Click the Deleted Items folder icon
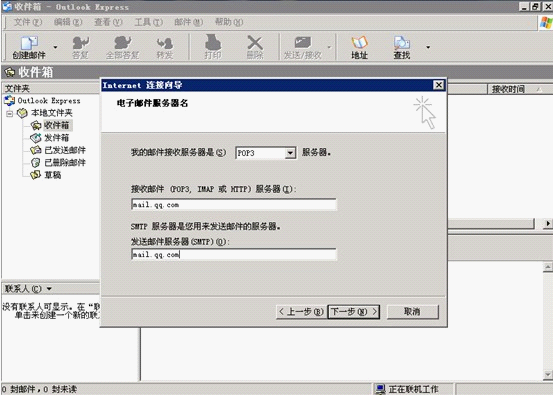The width and height of the screenshot is (554, 396). point(36,162)
